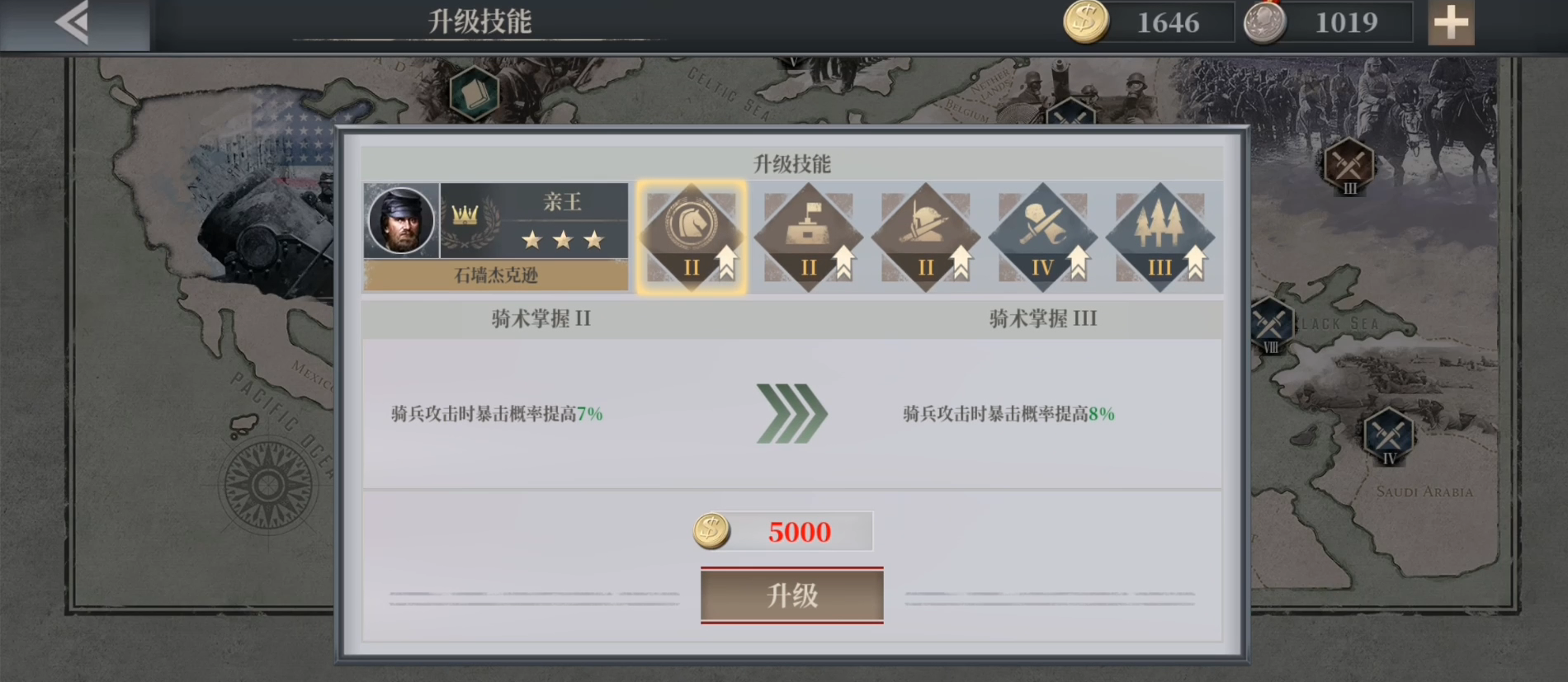Open the green book map icon
The width and height of the screenshot is (1568, 682).
(x=475, y=93)
